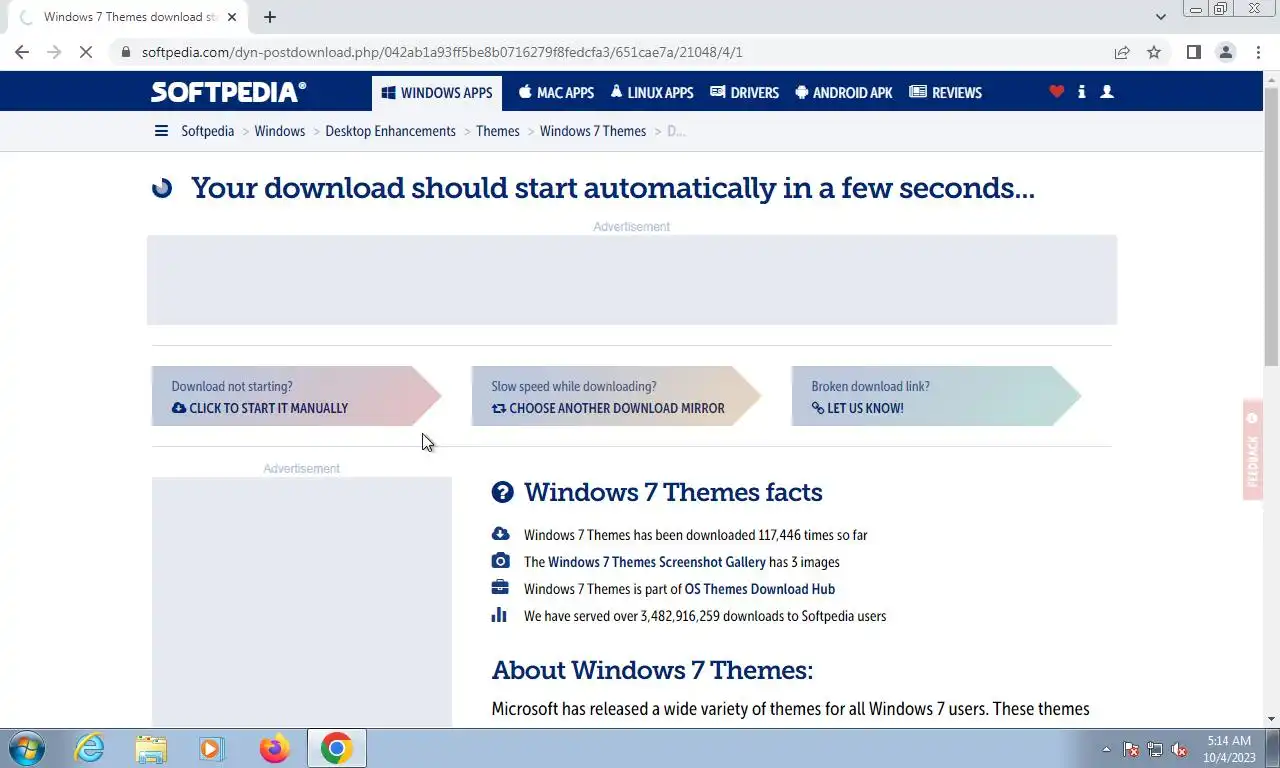The image size is (1280, 768).
Task: Open the Reviews section
Action: pos(946,93)
